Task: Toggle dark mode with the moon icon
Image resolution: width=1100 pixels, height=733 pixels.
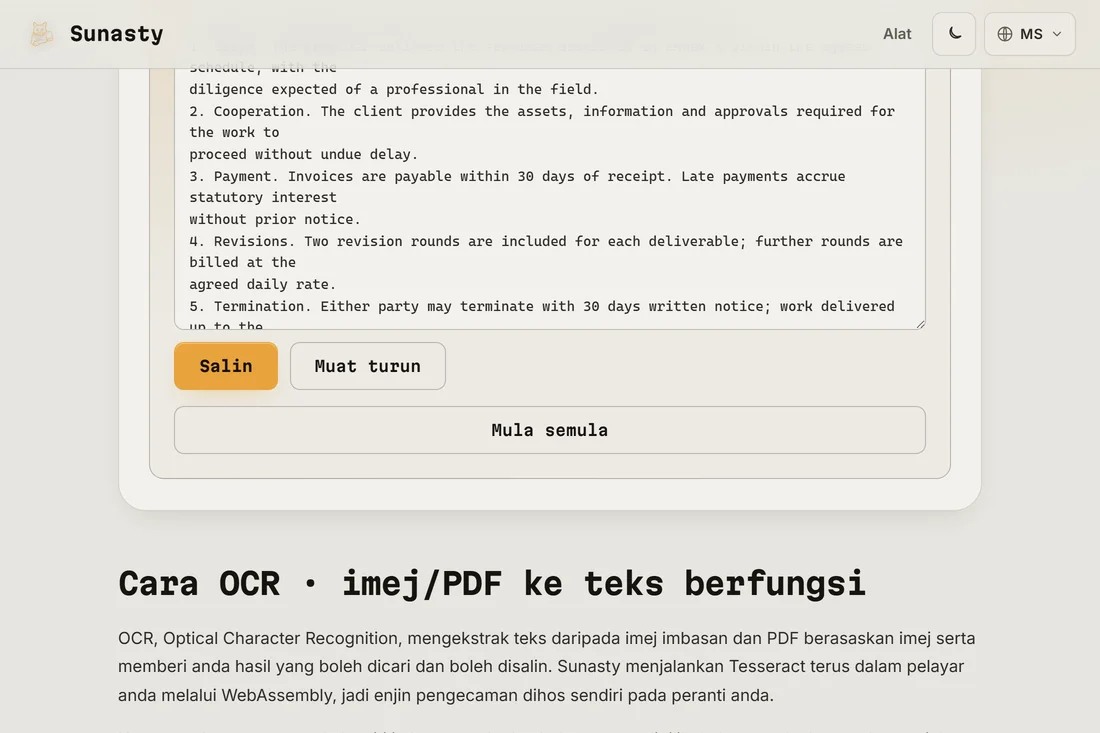Action: pos(954,34)
